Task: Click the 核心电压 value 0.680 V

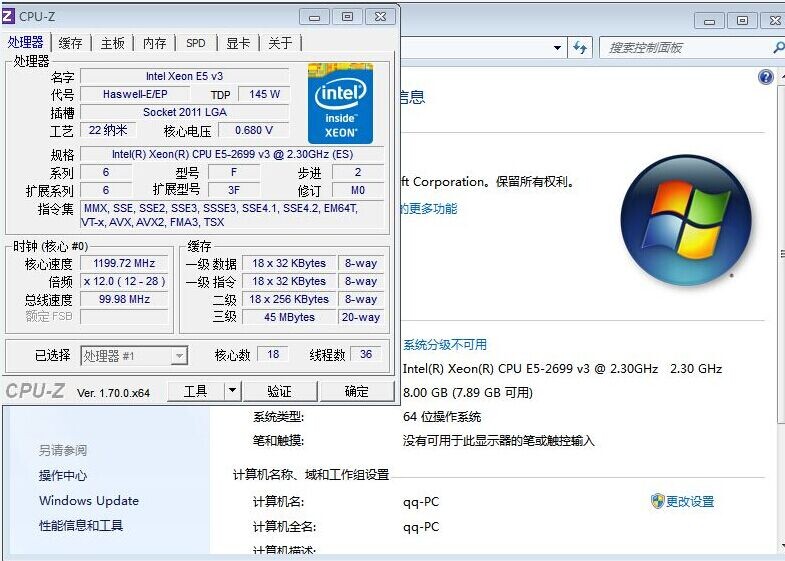Action: [x=254, y=130]
